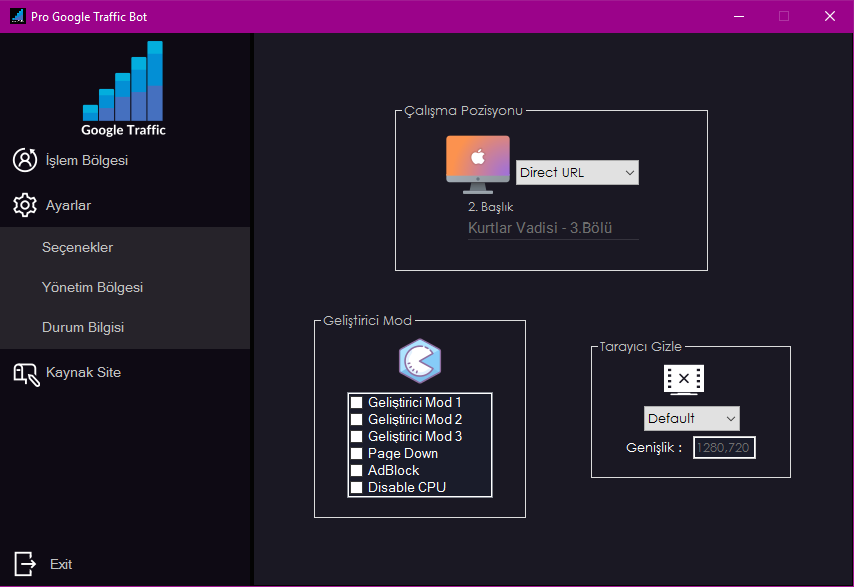This screenshot has height=587, width=854.
Task: Toggle the AdBlock checkbox
Action: pos(356,470)
